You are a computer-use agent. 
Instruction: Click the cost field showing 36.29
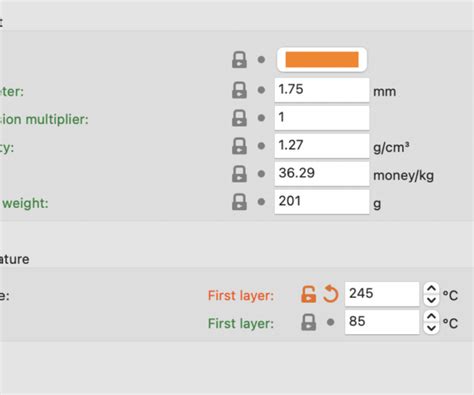[322, 174]
